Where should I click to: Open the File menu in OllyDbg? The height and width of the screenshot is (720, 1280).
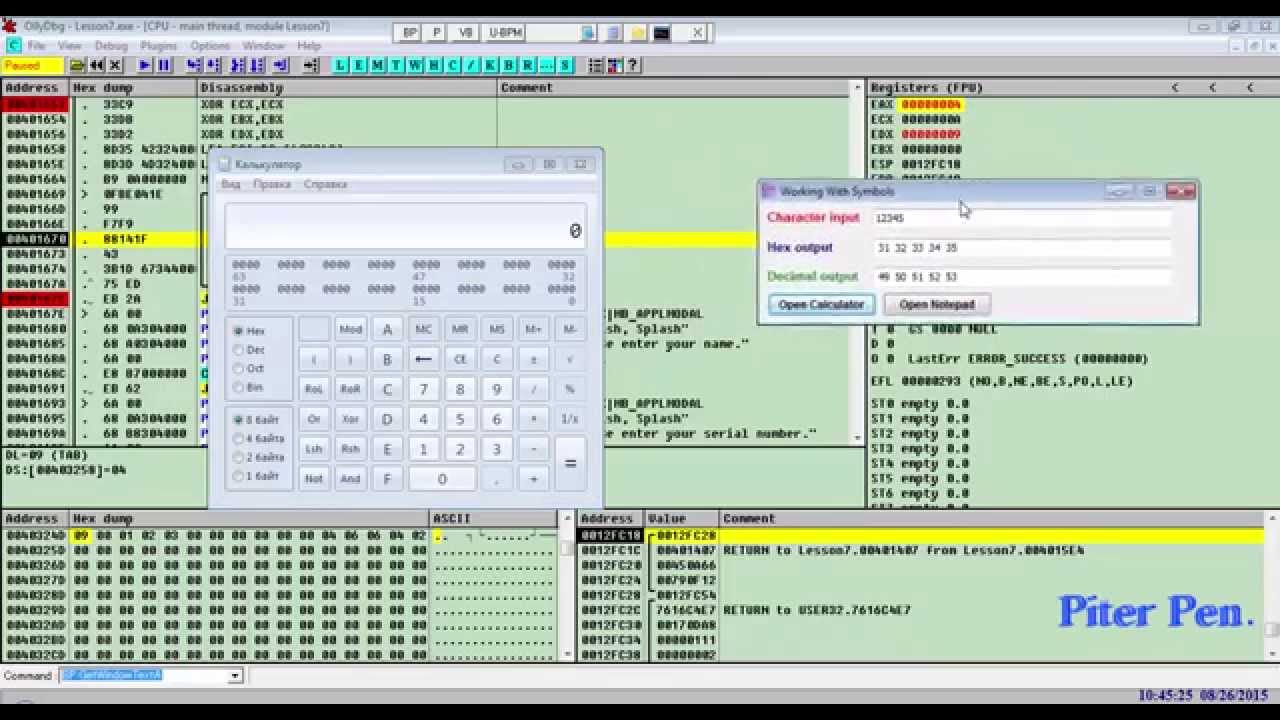pyautogui.click(x=36, y=46)
